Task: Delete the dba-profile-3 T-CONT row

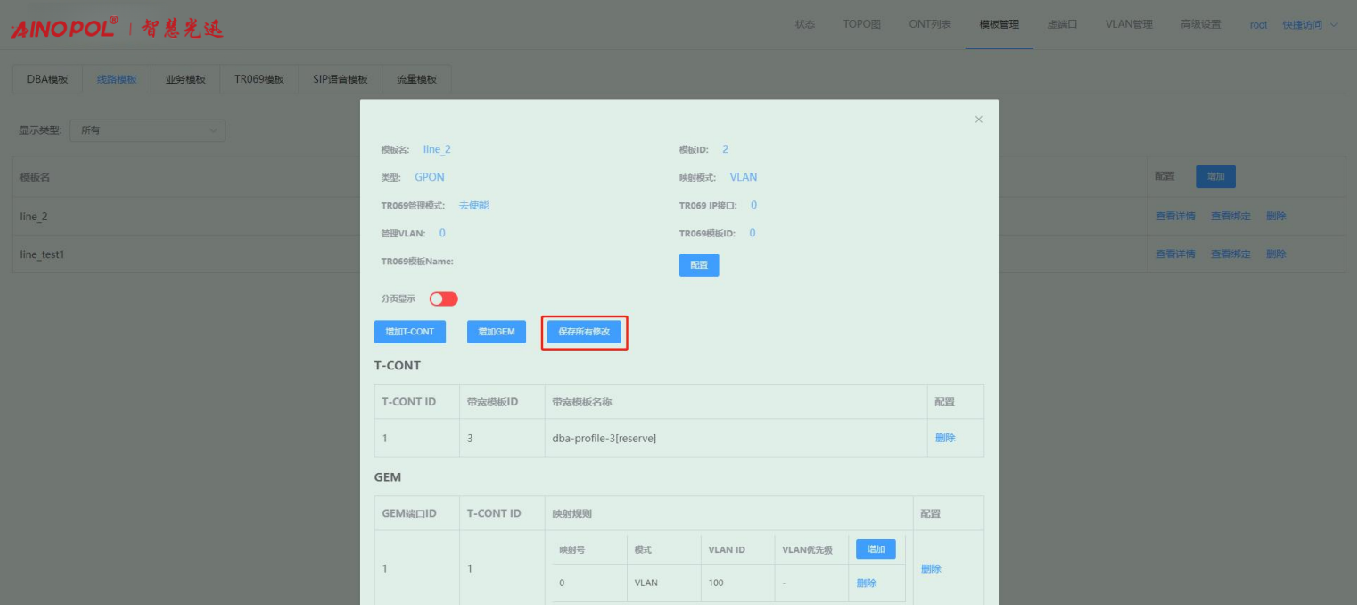Action: (944, 438)
